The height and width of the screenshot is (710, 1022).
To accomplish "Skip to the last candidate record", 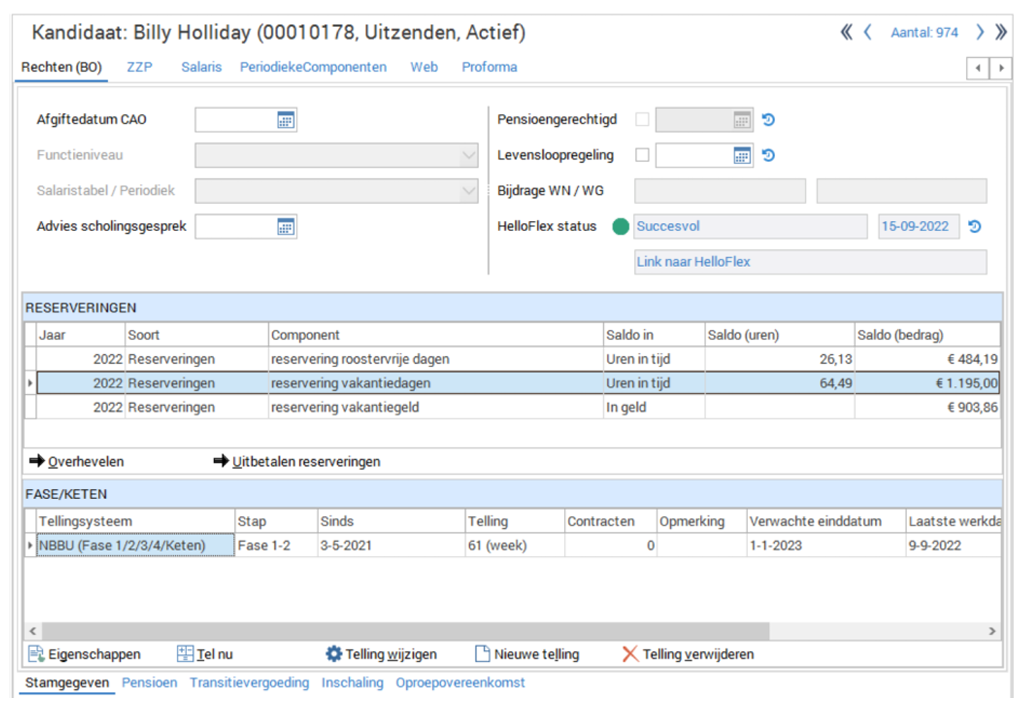I will (x=1000, y=33).
